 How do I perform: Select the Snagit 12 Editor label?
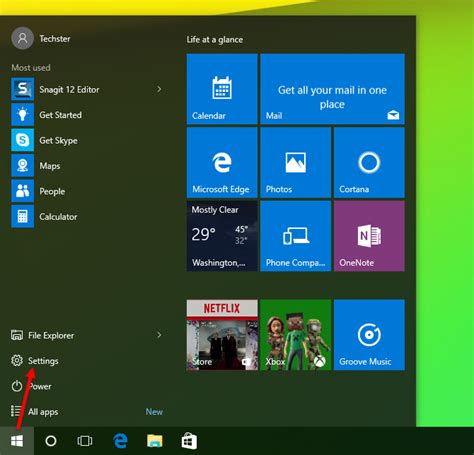pos(69,89)
